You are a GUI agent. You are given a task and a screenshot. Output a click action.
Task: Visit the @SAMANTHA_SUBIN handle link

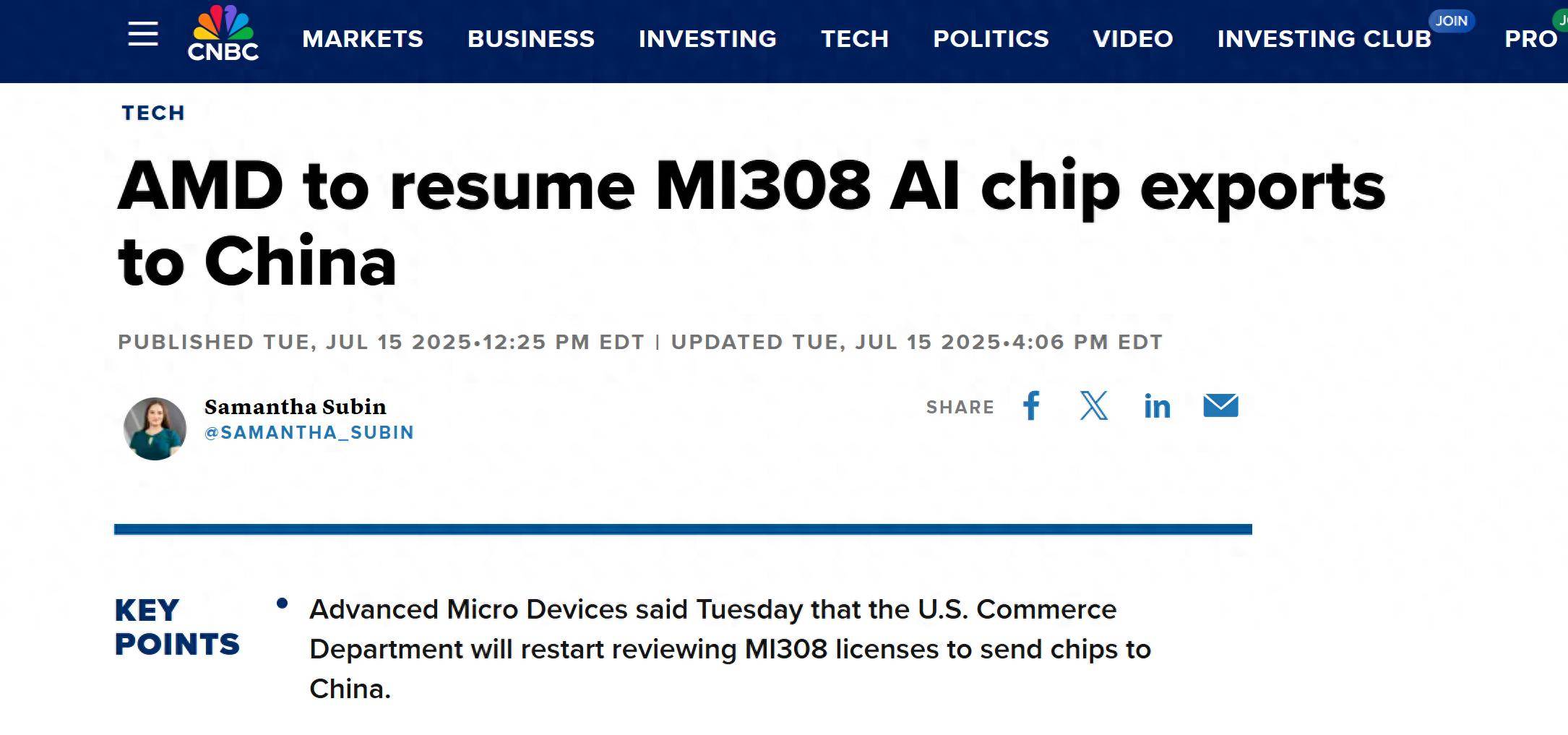point(309,433)
